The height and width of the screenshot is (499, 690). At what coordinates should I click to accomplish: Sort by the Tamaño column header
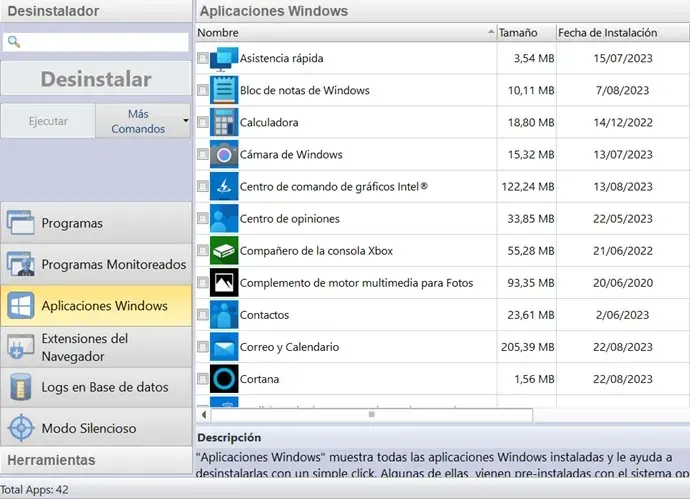pyautogui.click(x=526, y=33)
